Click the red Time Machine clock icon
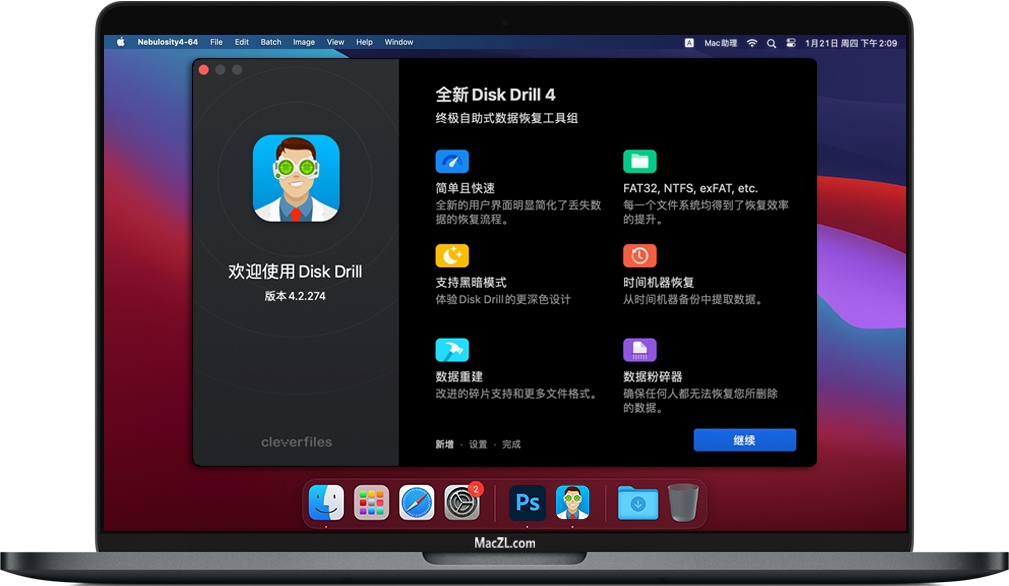The width and height of the screenshot is (1009, 586). [640, 255]
